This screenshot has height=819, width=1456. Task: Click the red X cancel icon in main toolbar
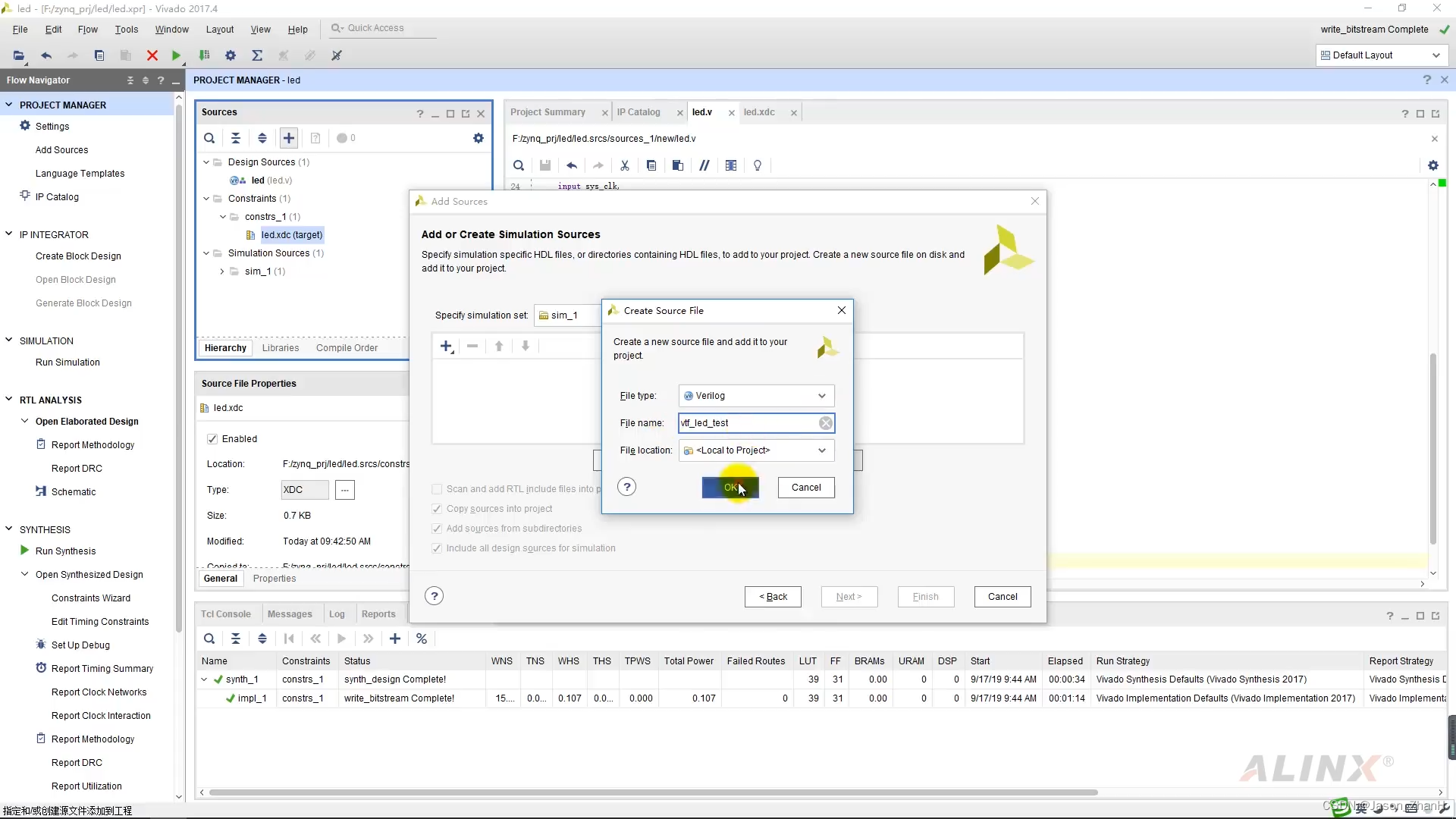pos(152,55)
